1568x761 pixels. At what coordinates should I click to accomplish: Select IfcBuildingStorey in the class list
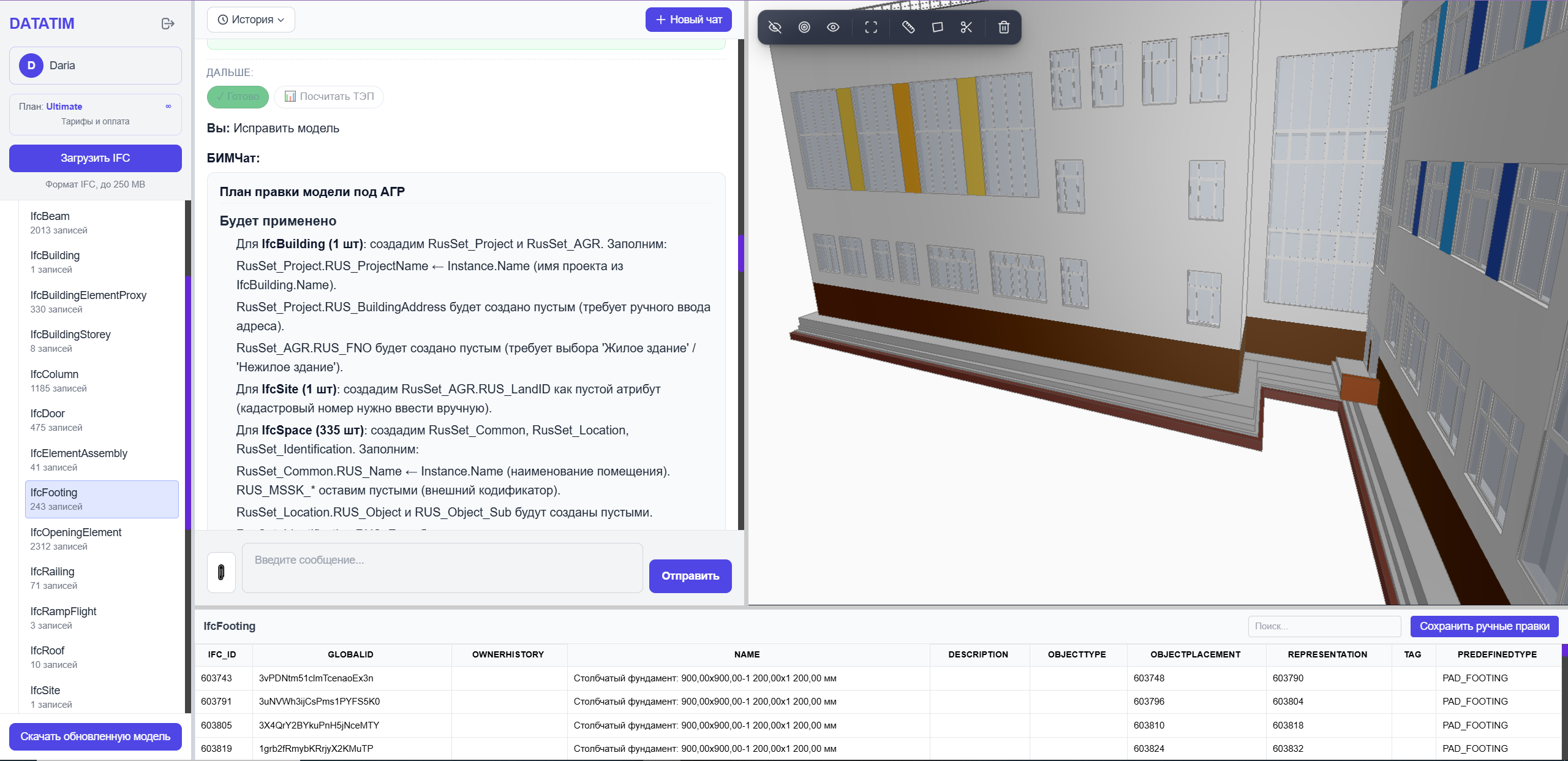(101, 341)
